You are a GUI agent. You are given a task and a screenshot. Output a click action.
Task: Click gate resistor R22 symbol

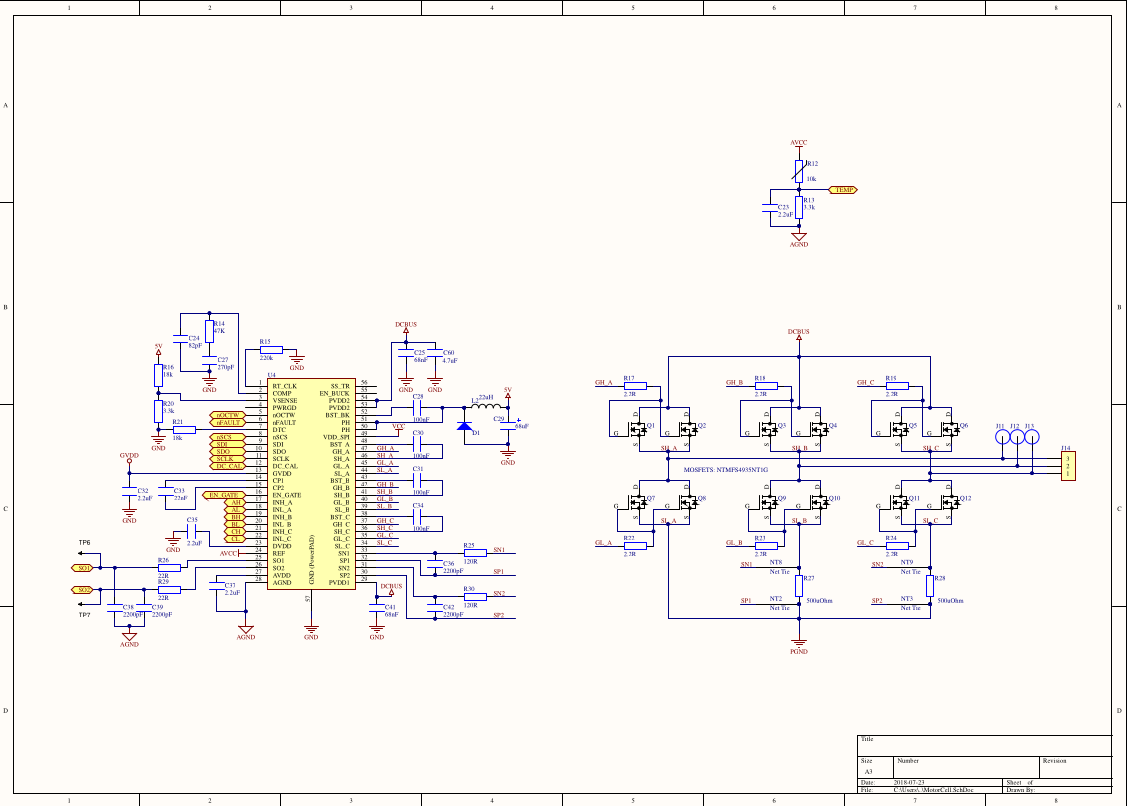coord(635,546)
